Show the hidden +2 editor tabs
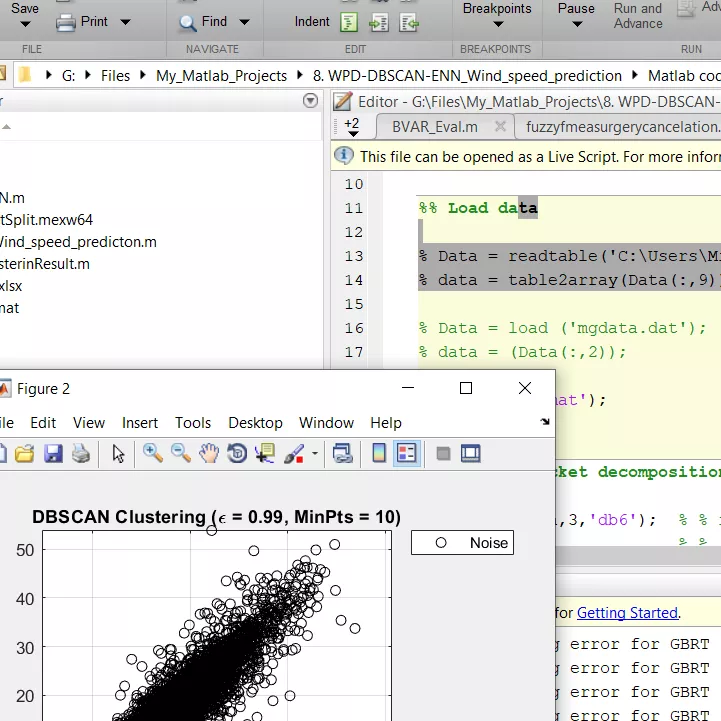 click(352, 127)
